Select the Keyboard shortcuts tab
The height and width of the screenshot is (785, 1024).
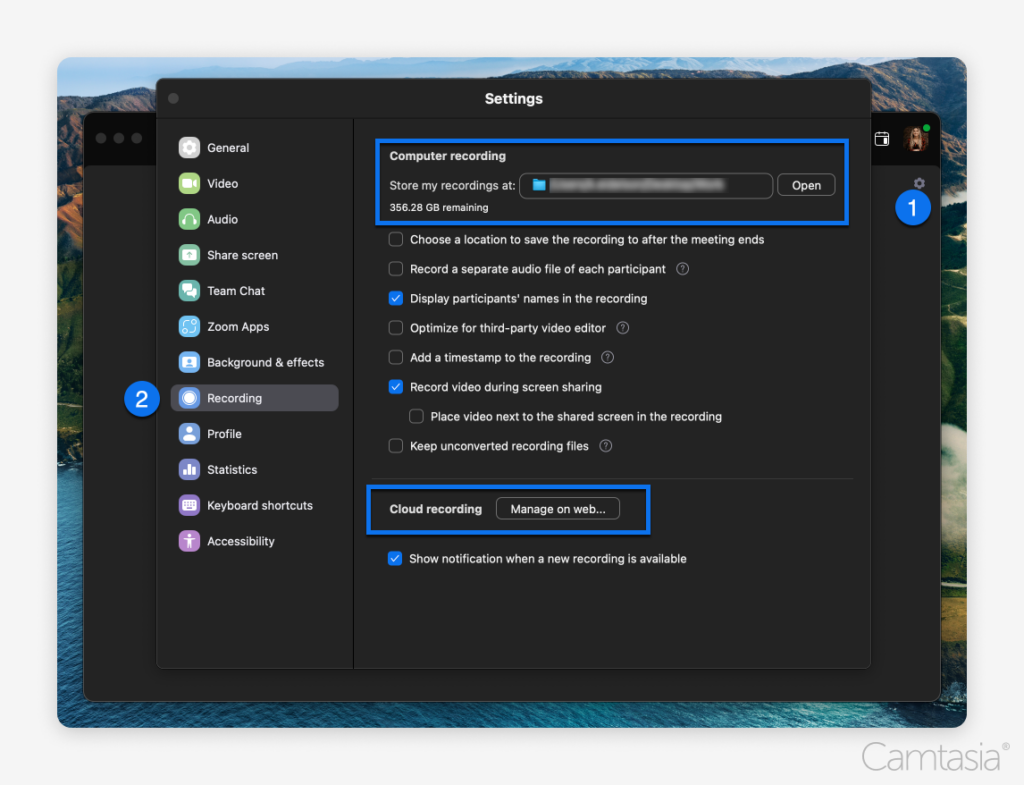pyautogui.click(x=255, y=505)
